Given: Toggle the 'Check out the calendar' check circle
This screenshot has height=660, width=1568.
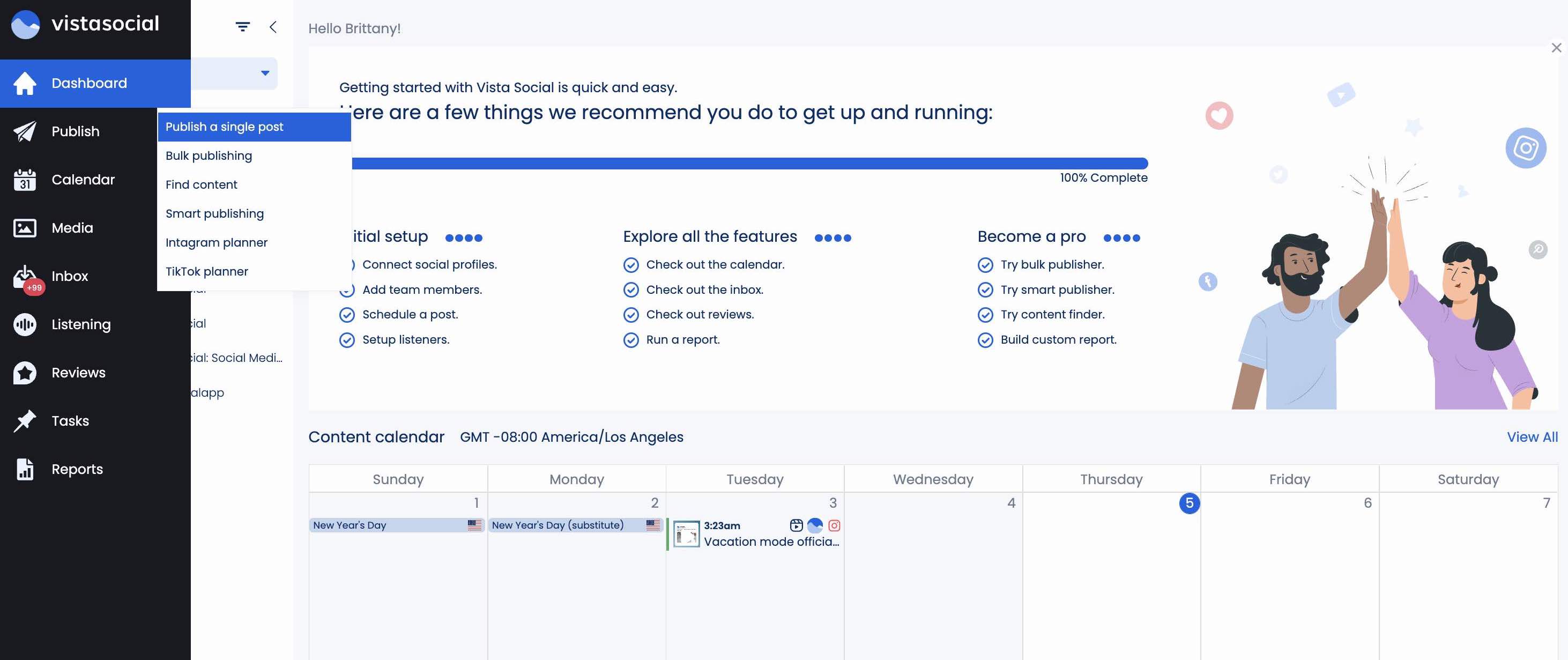Looking at the screenshot, I should [x=630, y=265].
